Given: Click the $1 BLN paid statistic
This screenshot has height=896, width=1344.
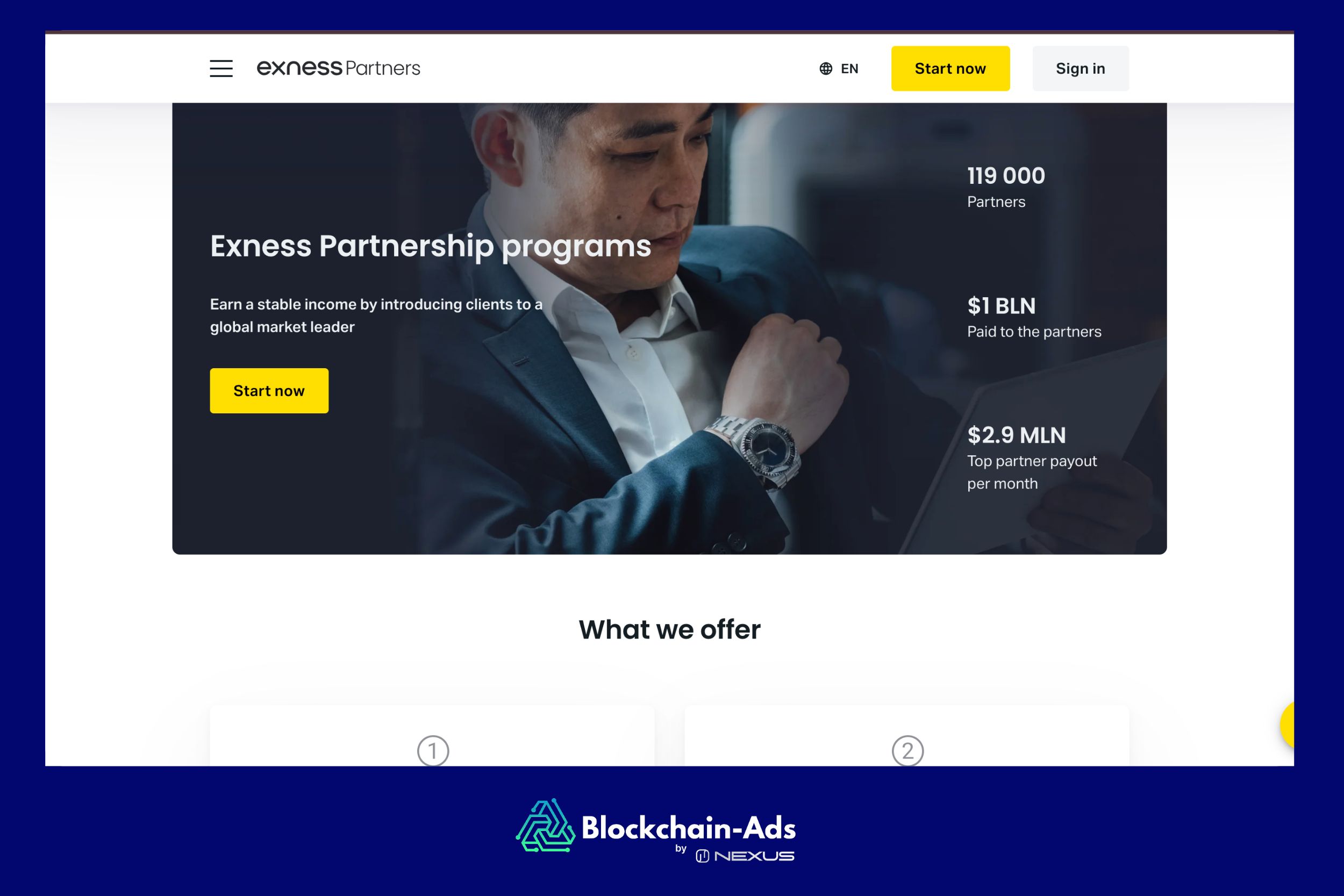Looking at the screenshot, I should click(1034, 317).
